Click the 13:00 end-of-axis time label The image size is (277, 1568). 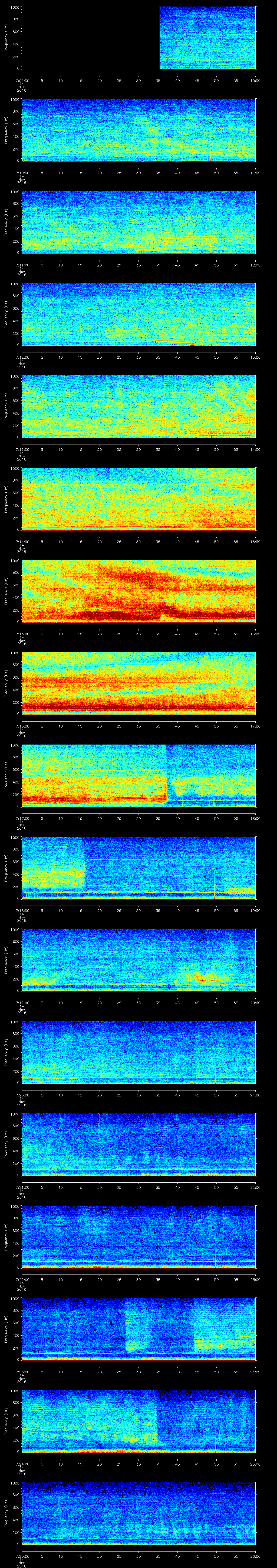pyautogui.click(x=256, y=357)
